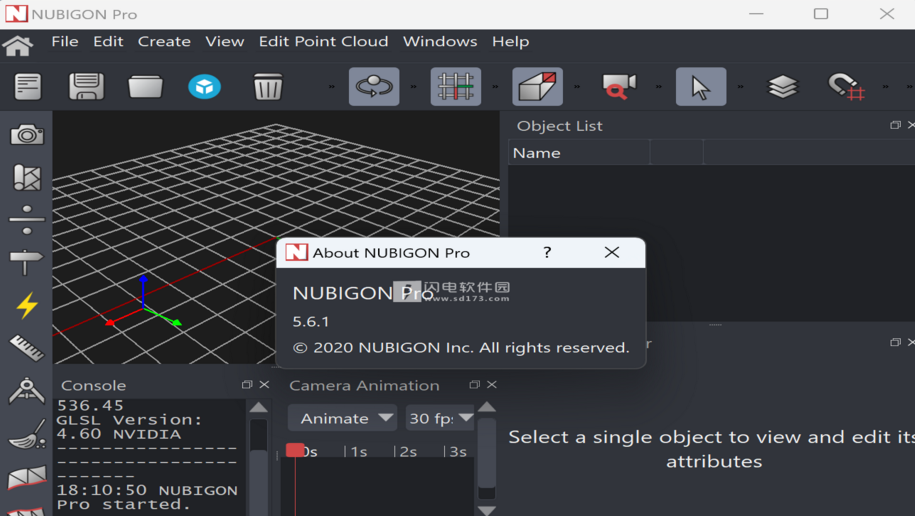Image resolution: width=915 pixels, height=516 pixels.
Task: Click the trash can delete icon
Action: tap(268, 86)
